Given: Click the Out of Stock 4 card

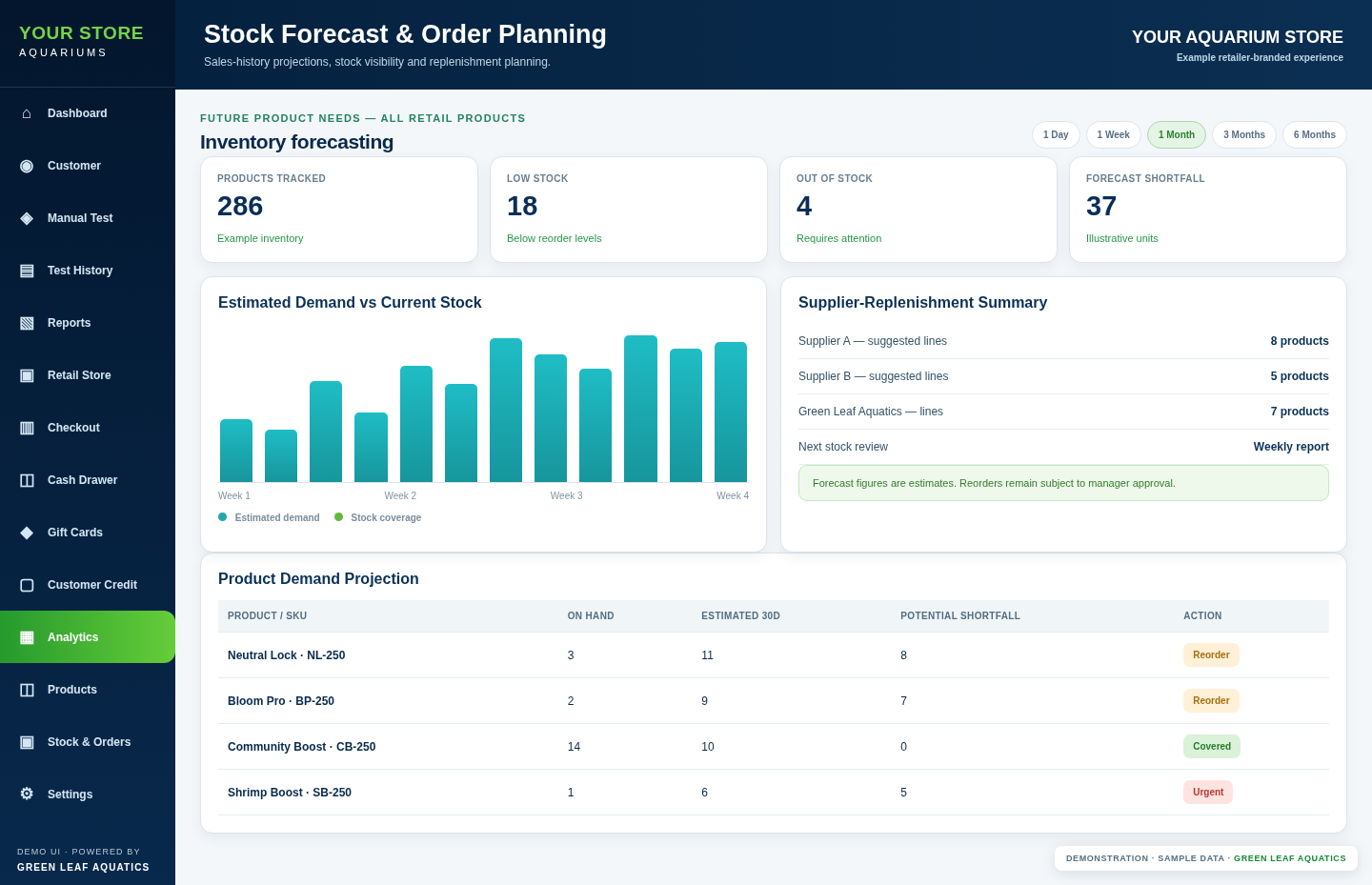Looking at the screenshot, I should (x=918, y=210).
